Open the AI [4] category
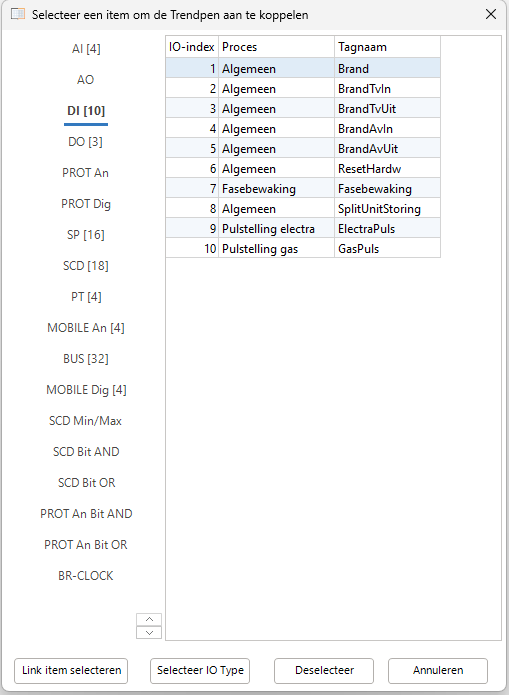 (86, 49)
